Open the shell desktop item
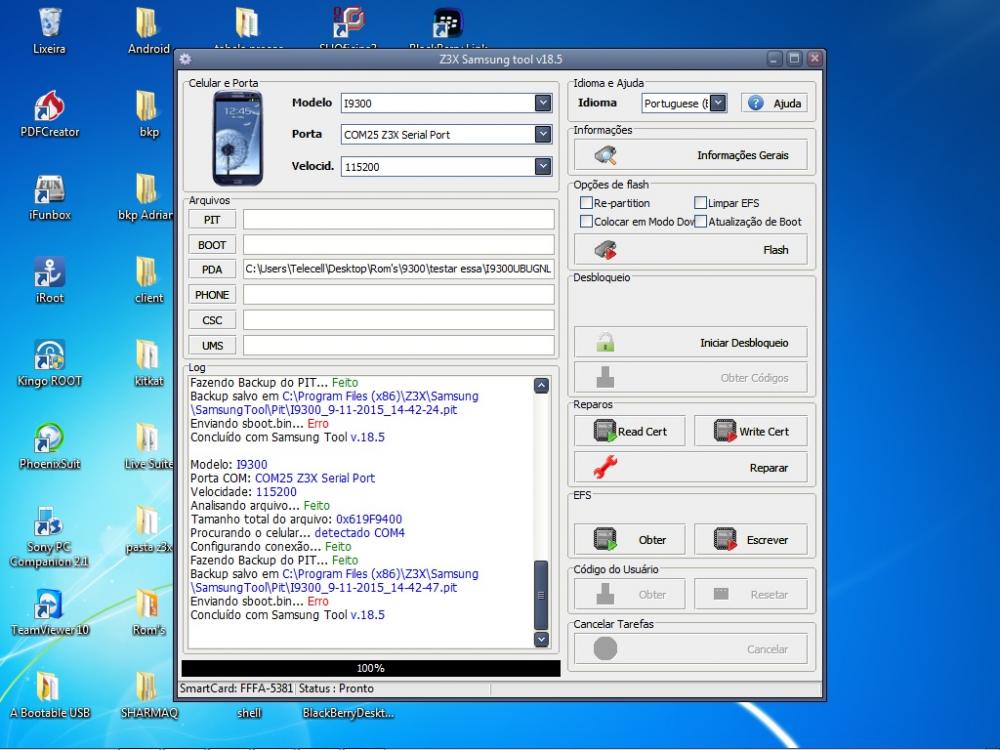This screenshot has width=1000, height=750. click(x=249, y=713)
